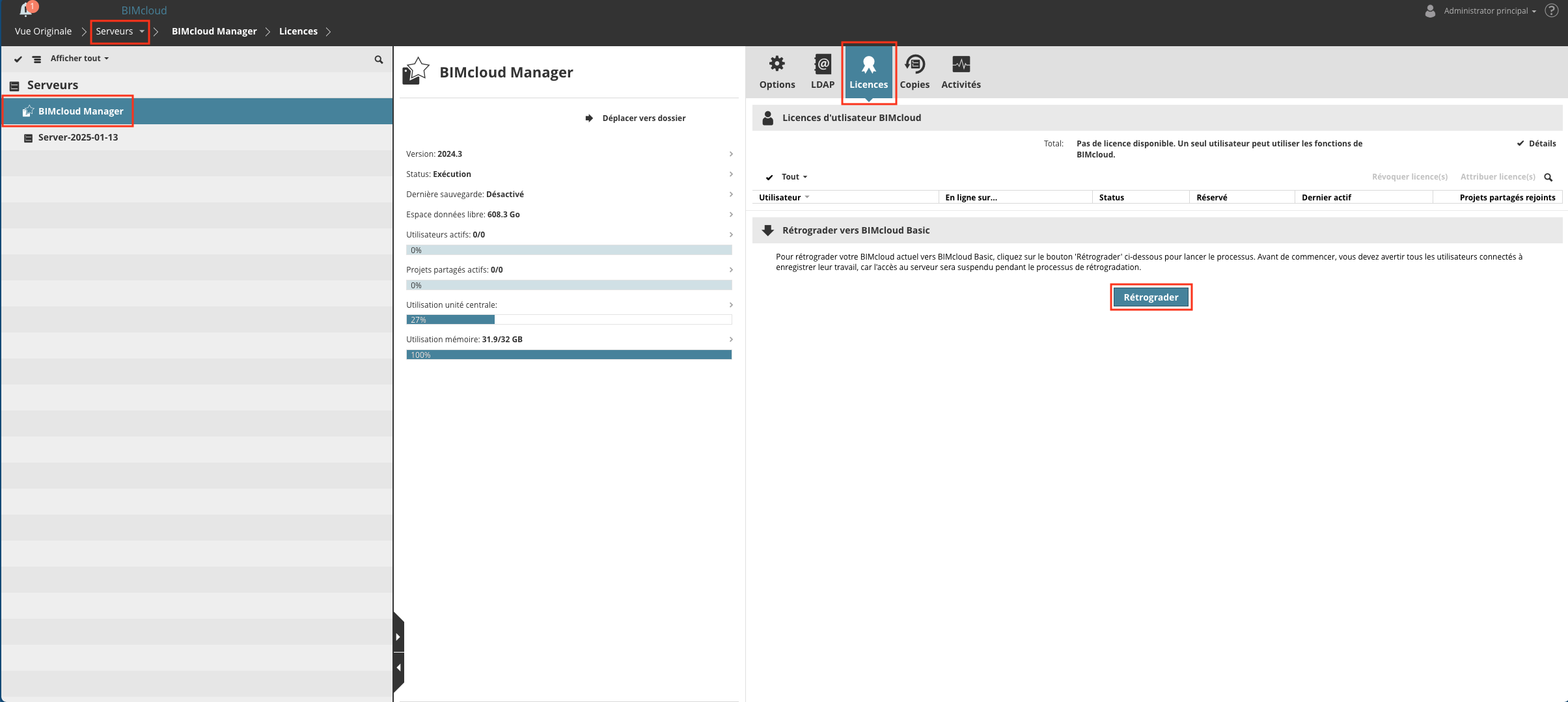Click Déplacer vers dossier
This screenshot has height=702, width=1568.
[x=644, y=118]
